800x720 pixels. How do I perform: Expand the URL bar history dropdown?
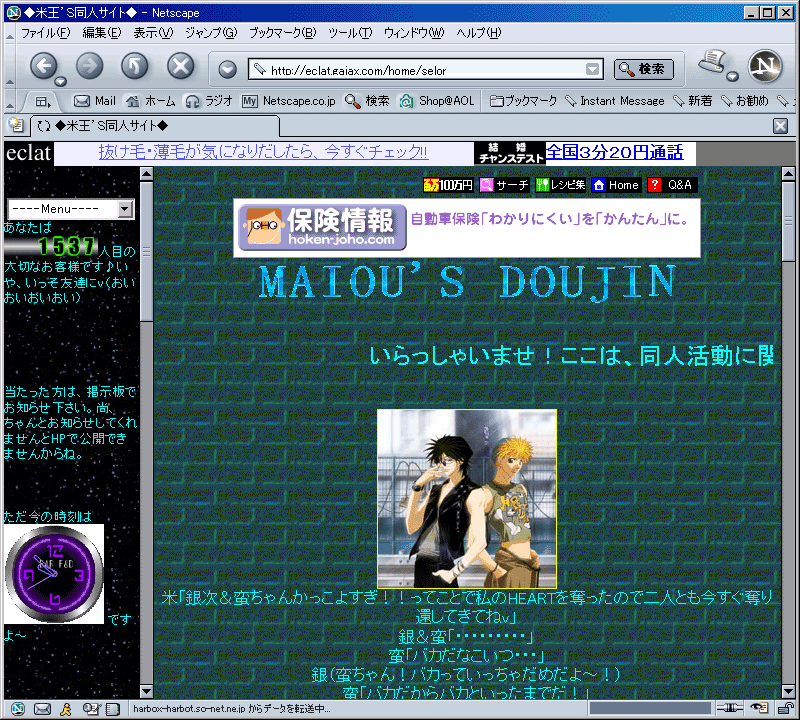click(592, 69)
